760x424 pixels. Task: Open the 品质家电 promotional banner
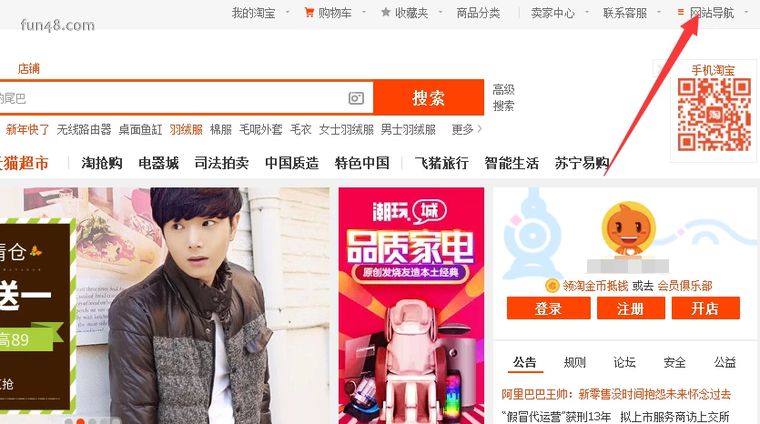411,306
